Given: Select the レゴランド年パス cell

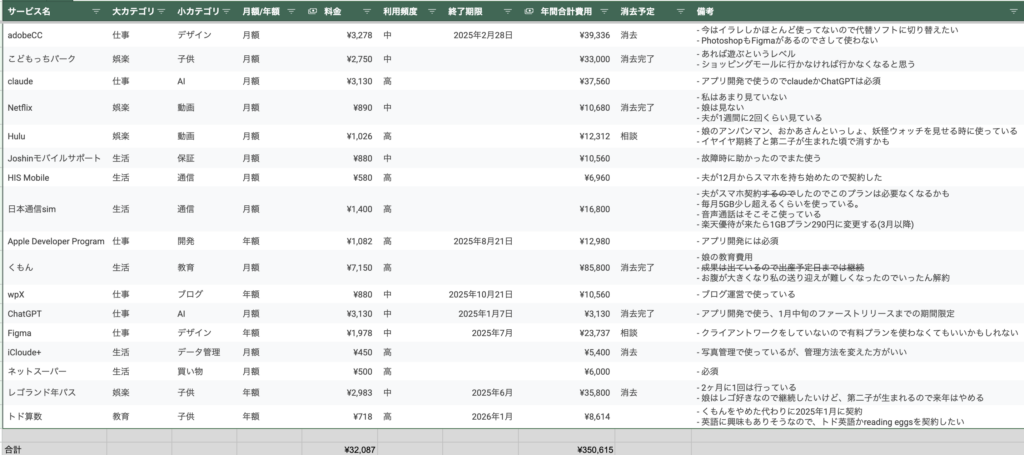Looking at the screenshot, I should pyautogui.click(x=55, y=393).
